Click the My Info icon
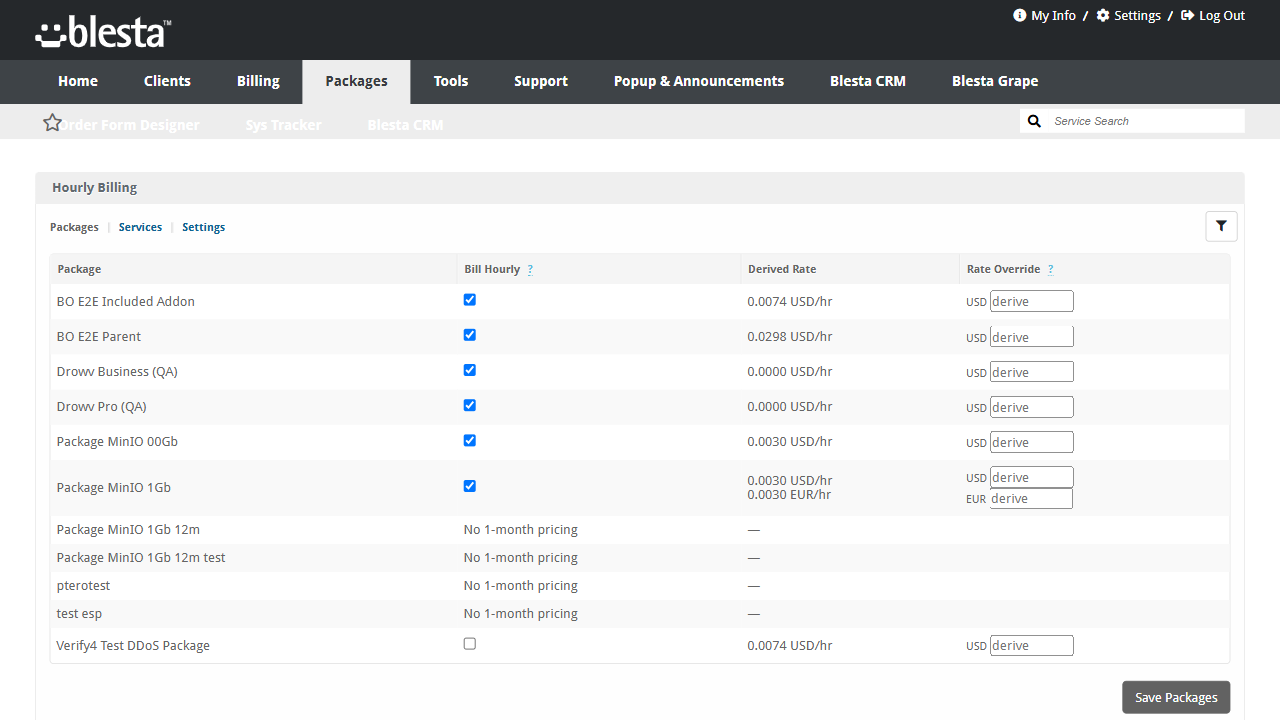The width and height of the screenshot is (1280, 720). point(1020,15)
